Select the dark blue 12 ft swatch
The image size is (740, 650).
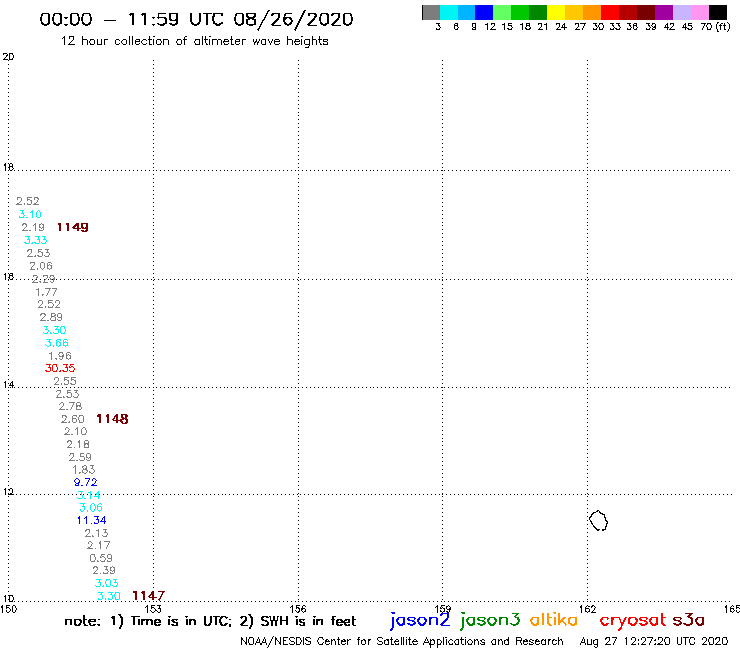[x=484, y=12]
